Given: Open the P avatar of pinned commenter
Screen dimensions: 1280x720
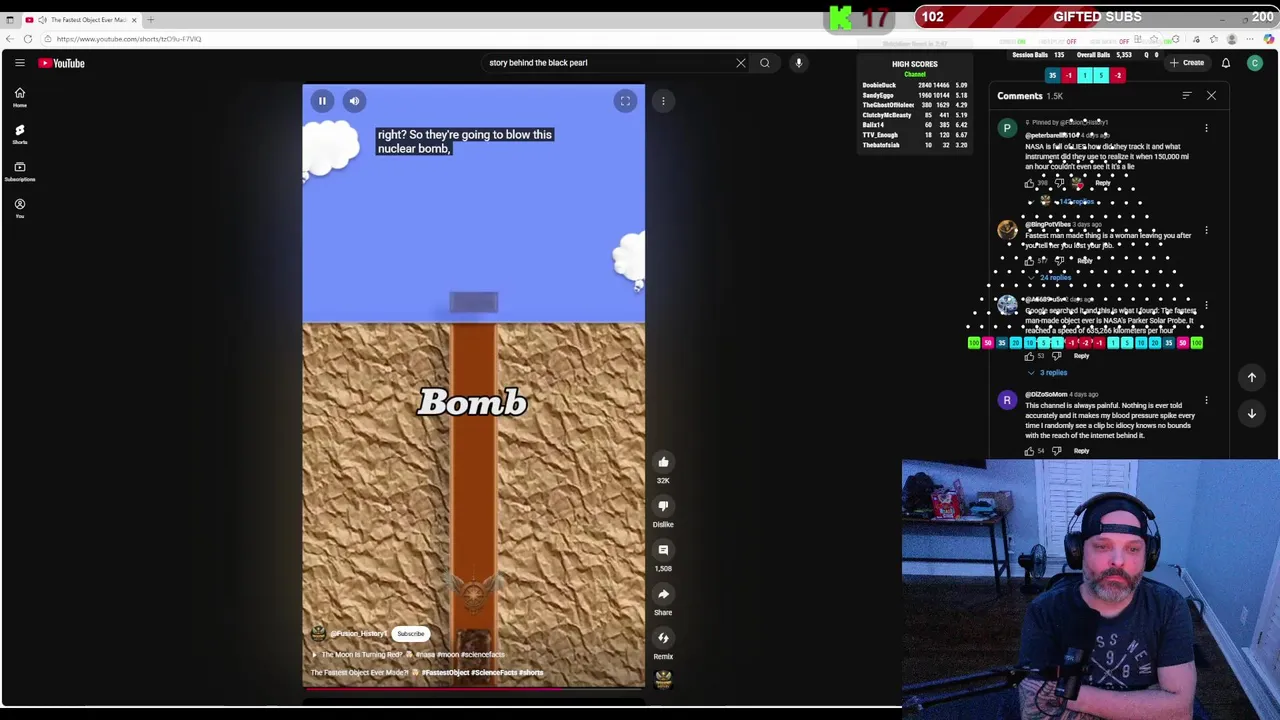Looking at the screenshot, I should coord(1007,129).
